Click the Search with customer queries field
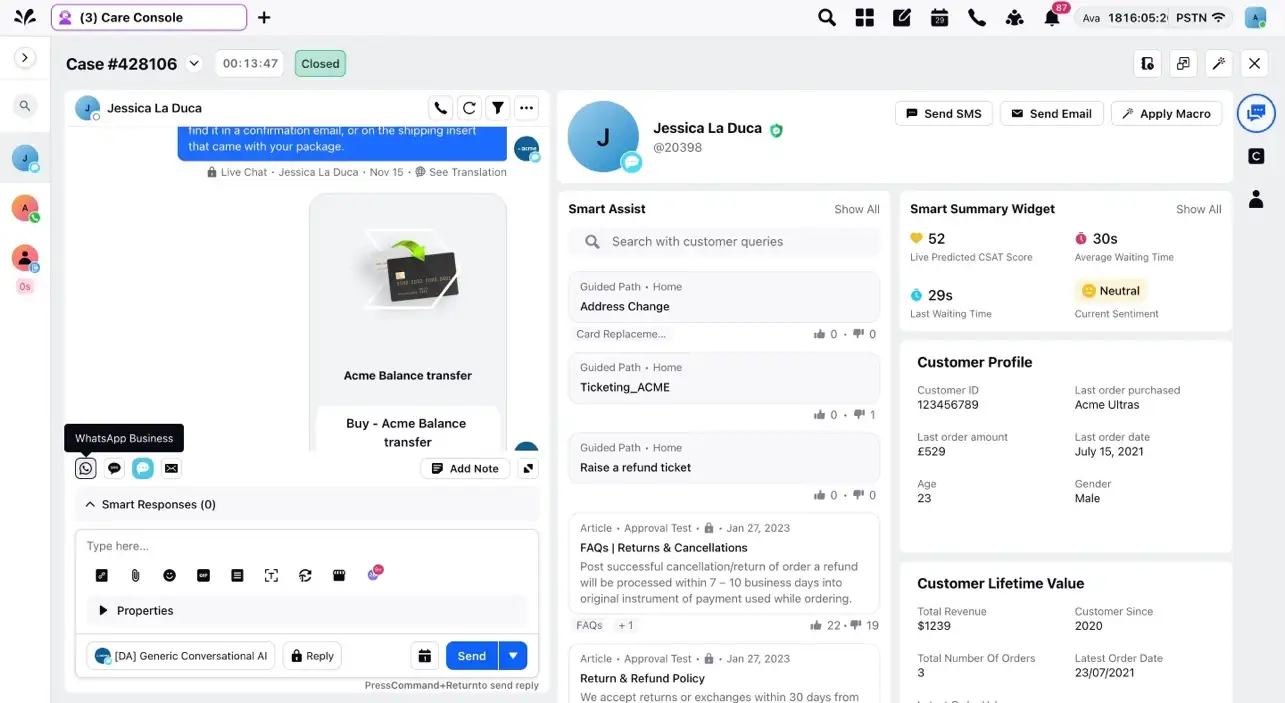This screenshot has height=703, width=1285. coord(725,241)
